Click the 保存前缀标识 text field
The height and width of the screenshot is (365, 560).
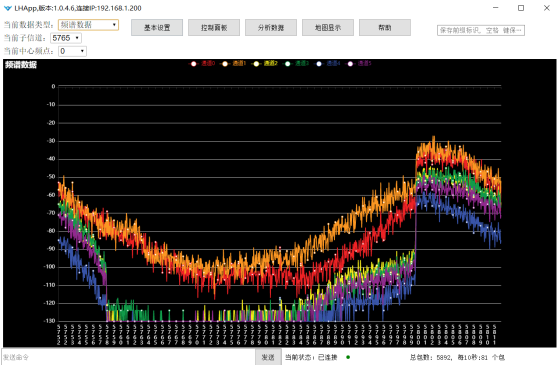[481, 30]
